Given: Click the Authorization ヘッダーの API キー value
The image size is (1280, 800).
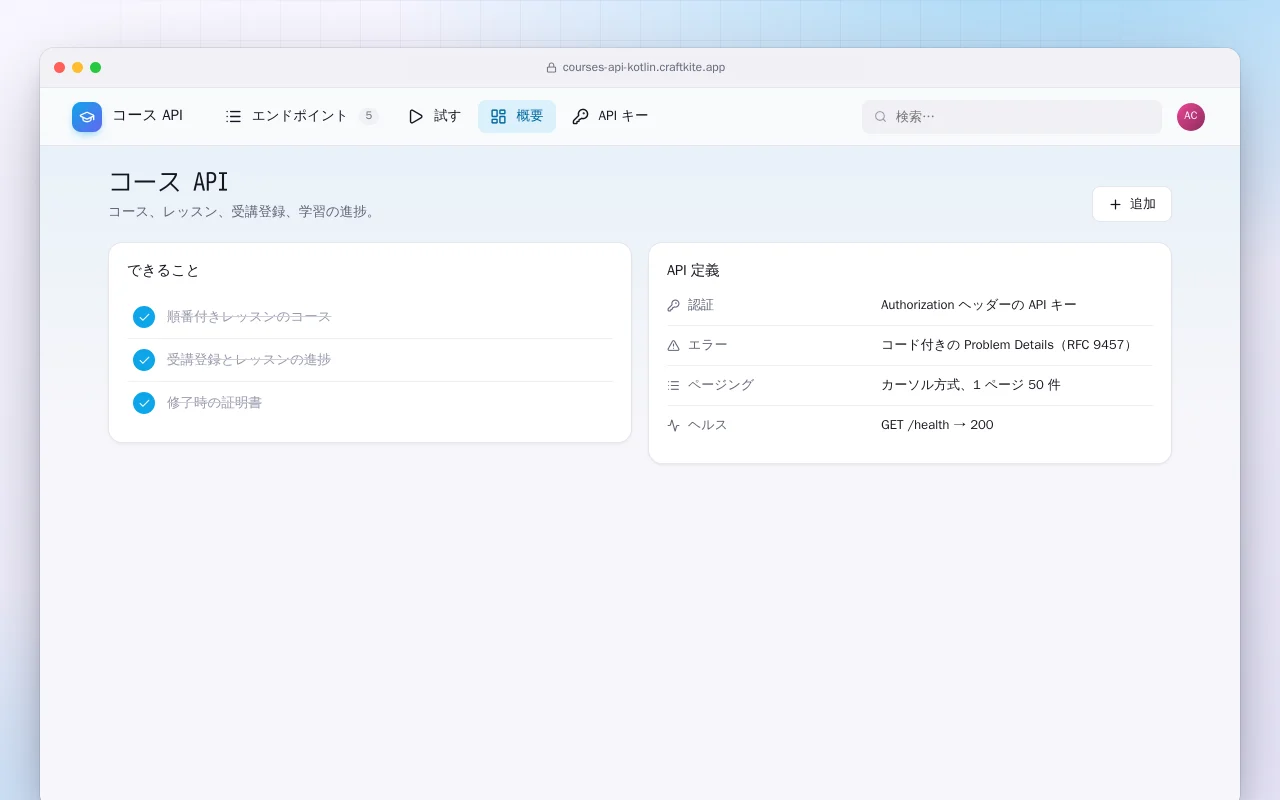Looking at the screenshot, I should 979,305.
